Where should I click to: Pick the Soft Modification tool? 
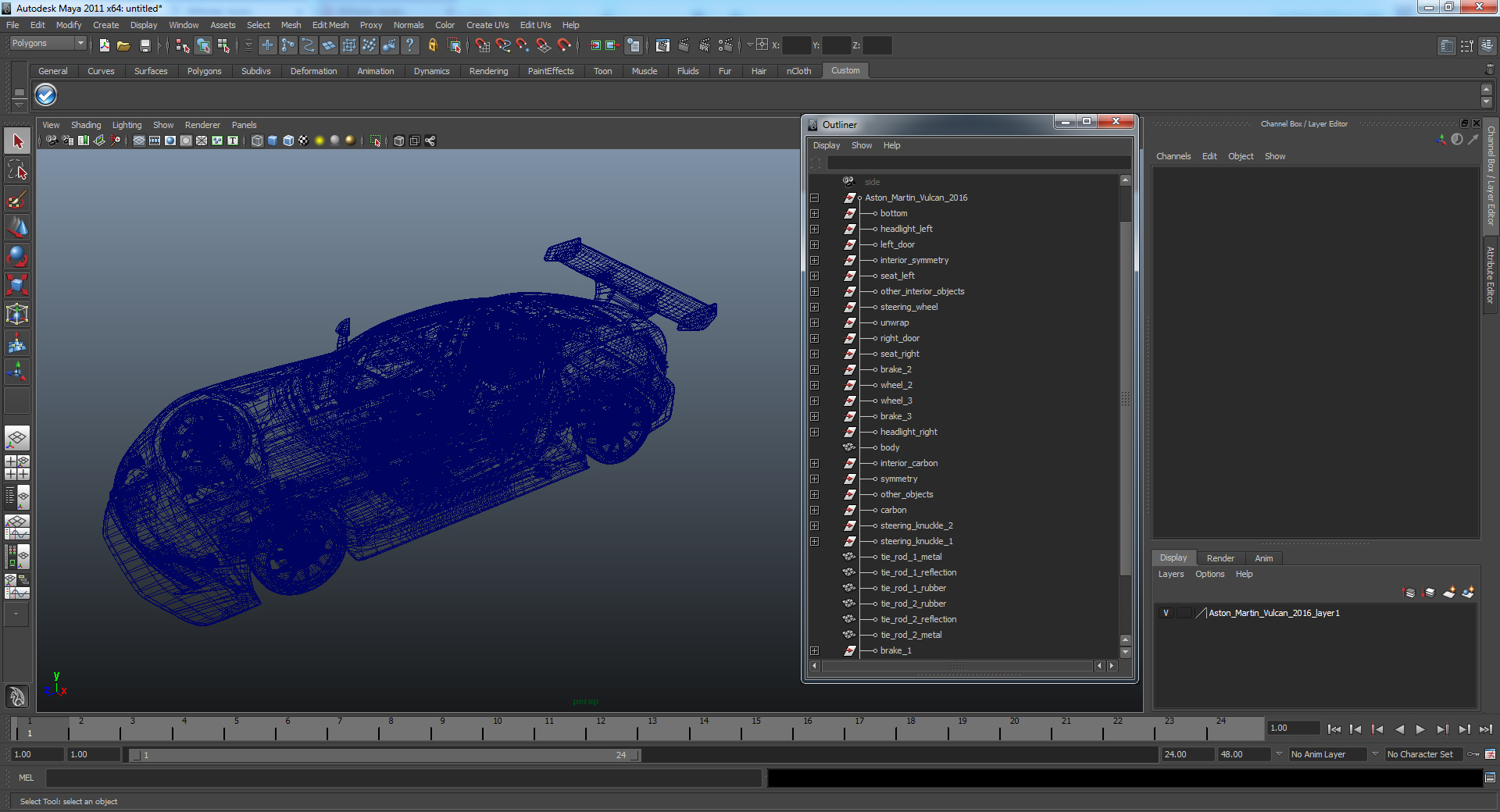17,344
